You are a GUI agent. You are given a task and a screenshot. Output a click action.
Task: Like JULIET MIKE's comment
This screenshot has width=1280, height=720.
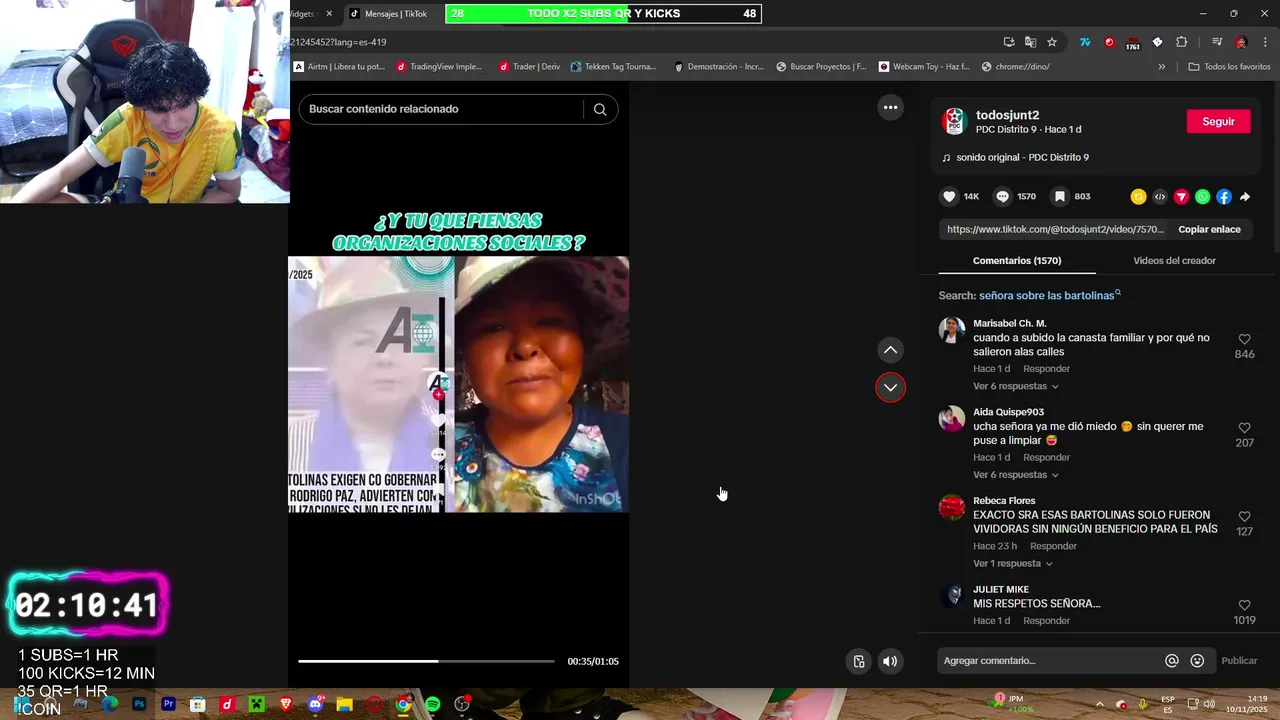tap(1244, 606)
